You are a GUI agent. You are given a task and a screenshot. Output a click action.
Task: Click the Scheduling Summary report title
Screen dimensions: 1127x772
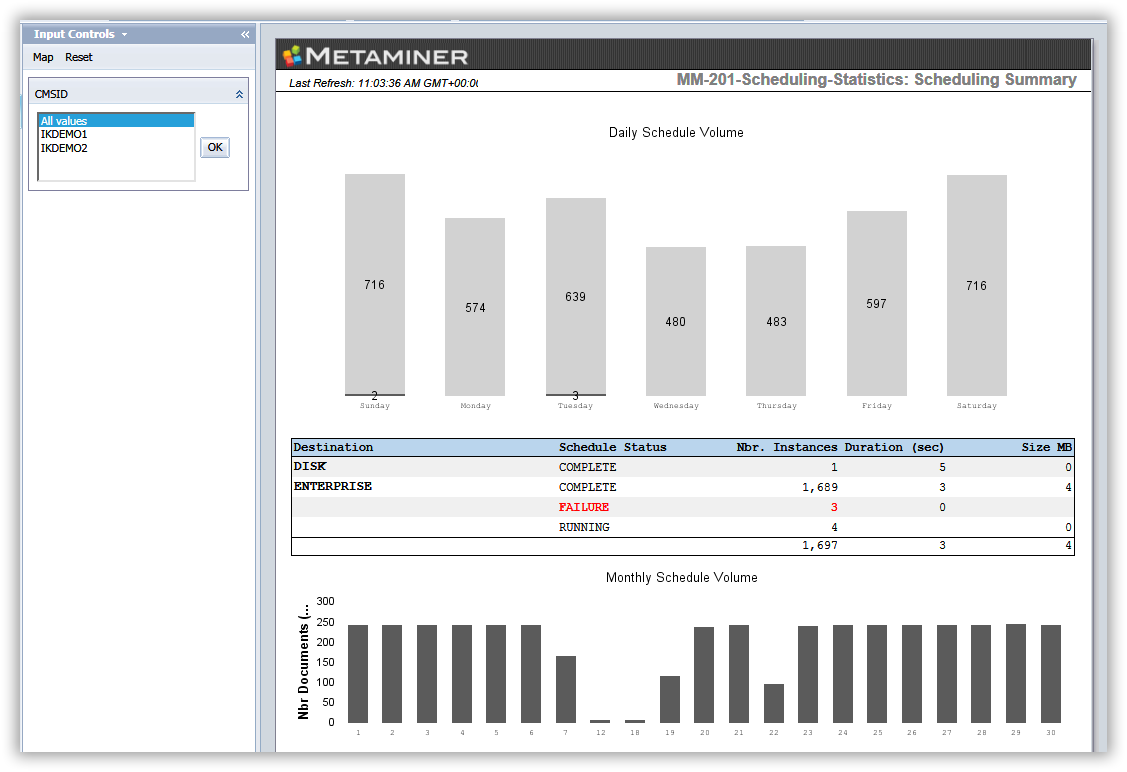coord(876,80)
